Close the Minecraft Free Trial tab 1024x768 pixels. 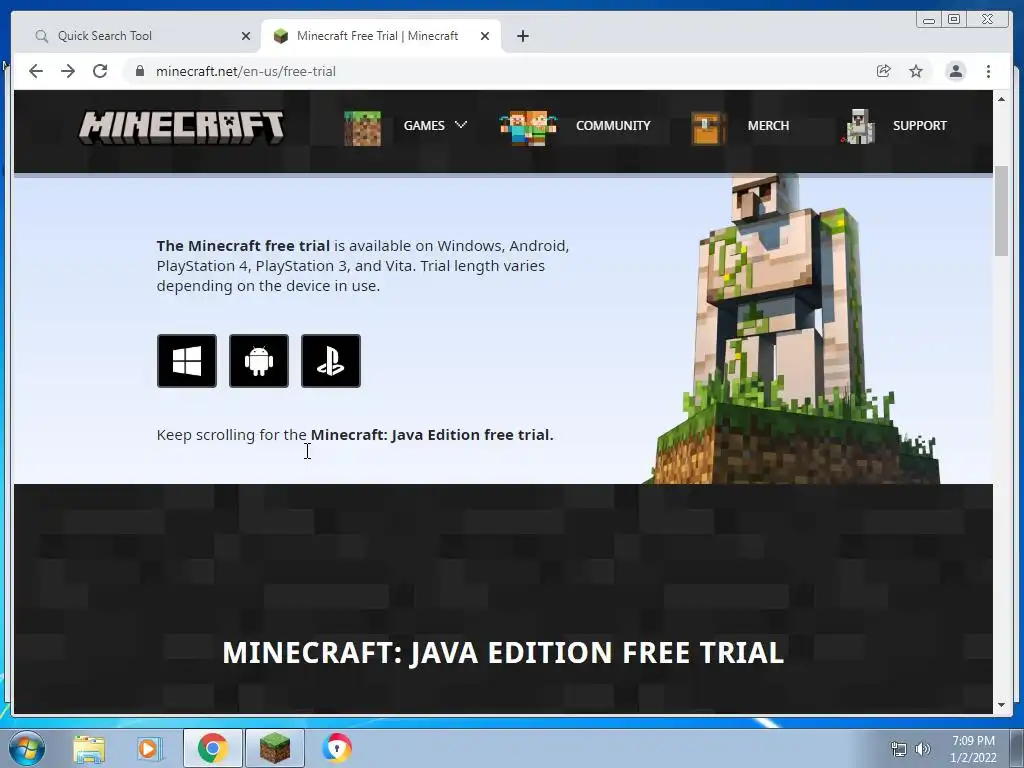(x=485, y=36)
